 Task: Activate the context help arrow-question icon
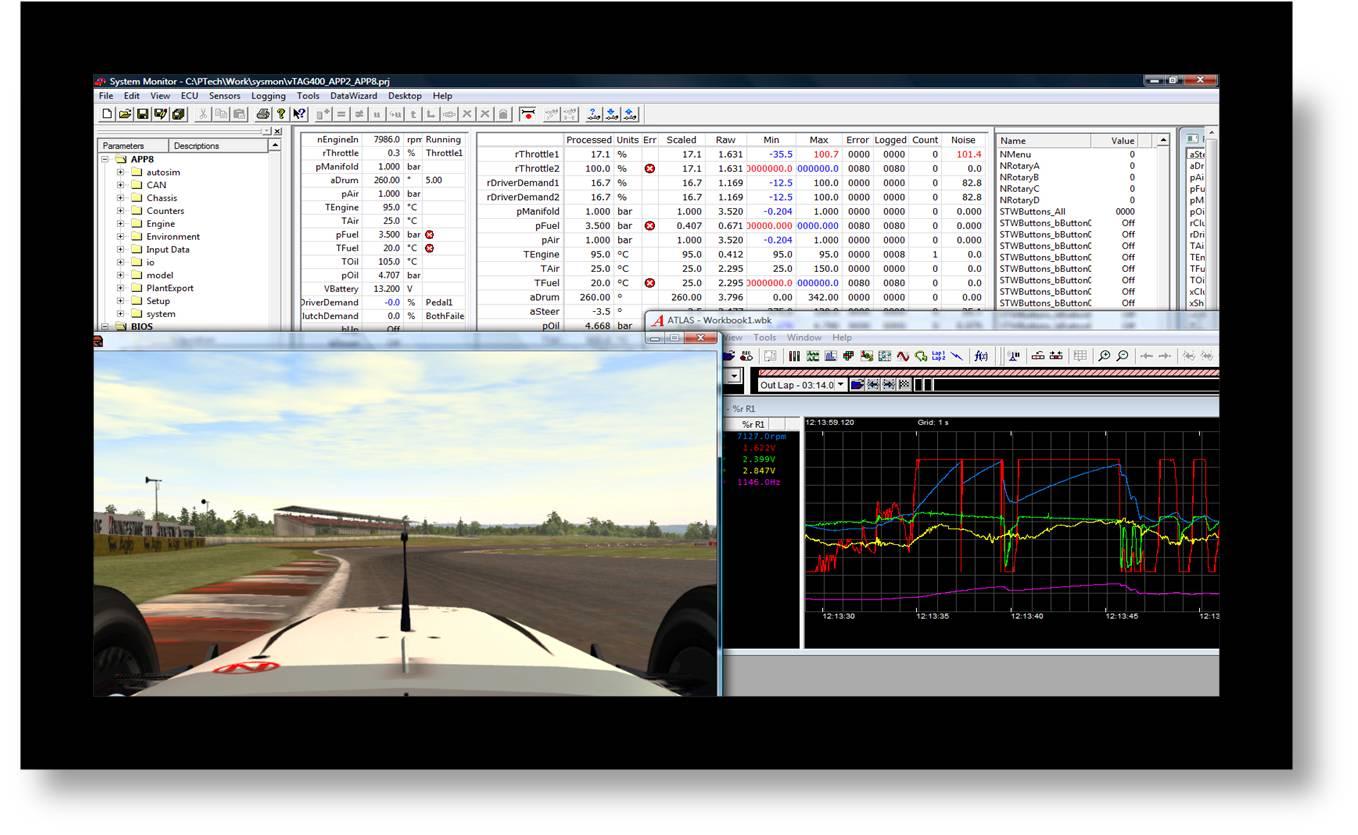point(299,114)
